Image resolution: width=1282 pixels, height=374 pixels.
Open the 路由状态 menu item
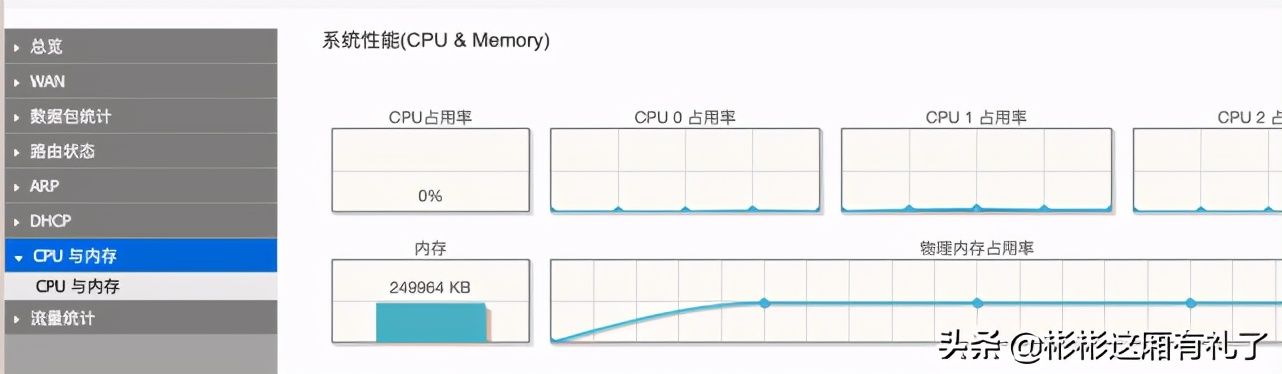(138, 151)
